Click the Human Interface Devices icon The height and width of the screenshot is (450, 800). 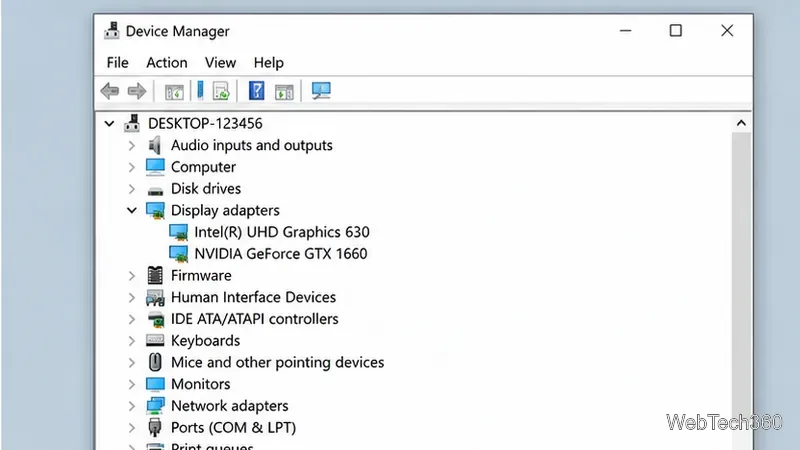click(155, 297)
